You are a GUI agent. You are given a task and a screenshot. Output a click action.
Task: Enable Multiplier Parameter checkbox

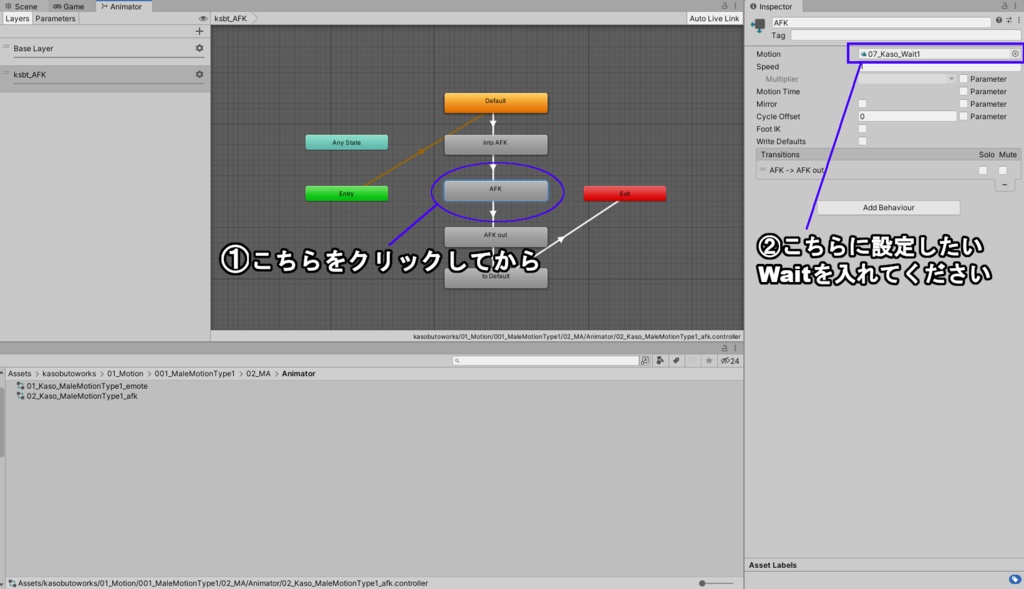tap(963, 79)
